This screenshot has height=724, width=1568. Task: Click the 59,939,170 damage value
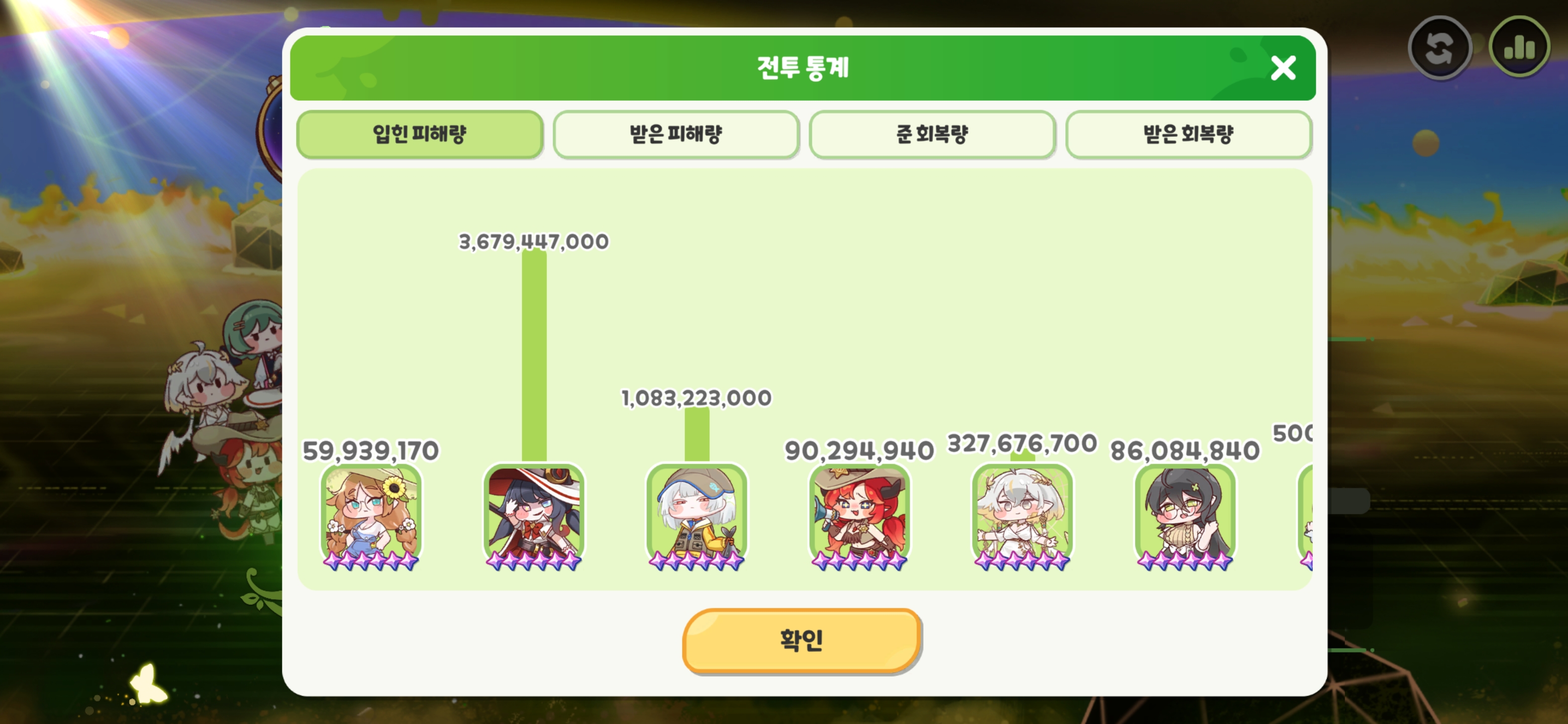coord(371,450)
